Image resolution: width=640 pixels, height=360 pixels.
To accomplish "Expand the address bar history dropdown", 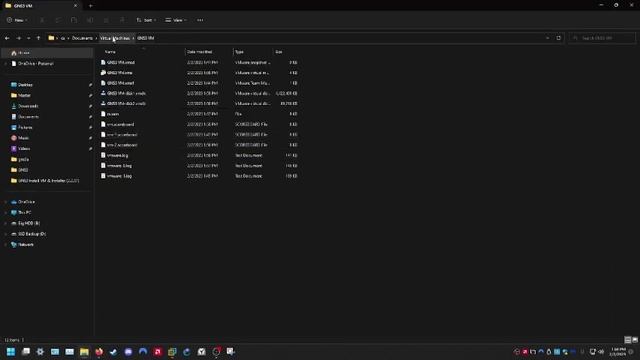I will click(x=547, y=38).
